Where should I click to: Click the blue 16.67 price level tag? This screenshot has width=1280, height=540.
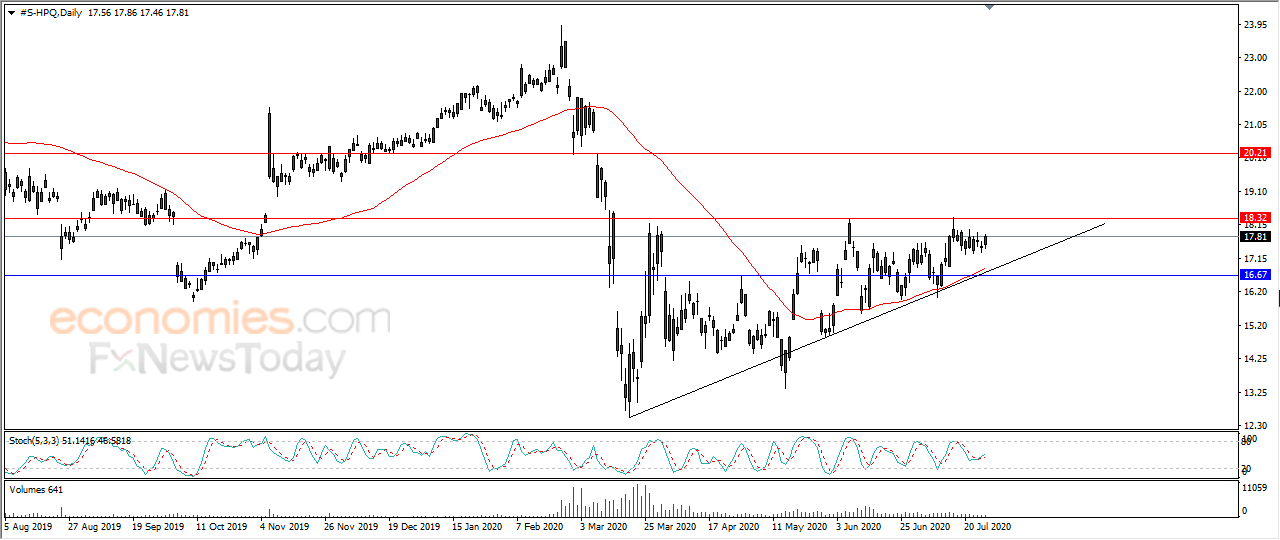pyautogui.click(x=1254, y=274)
